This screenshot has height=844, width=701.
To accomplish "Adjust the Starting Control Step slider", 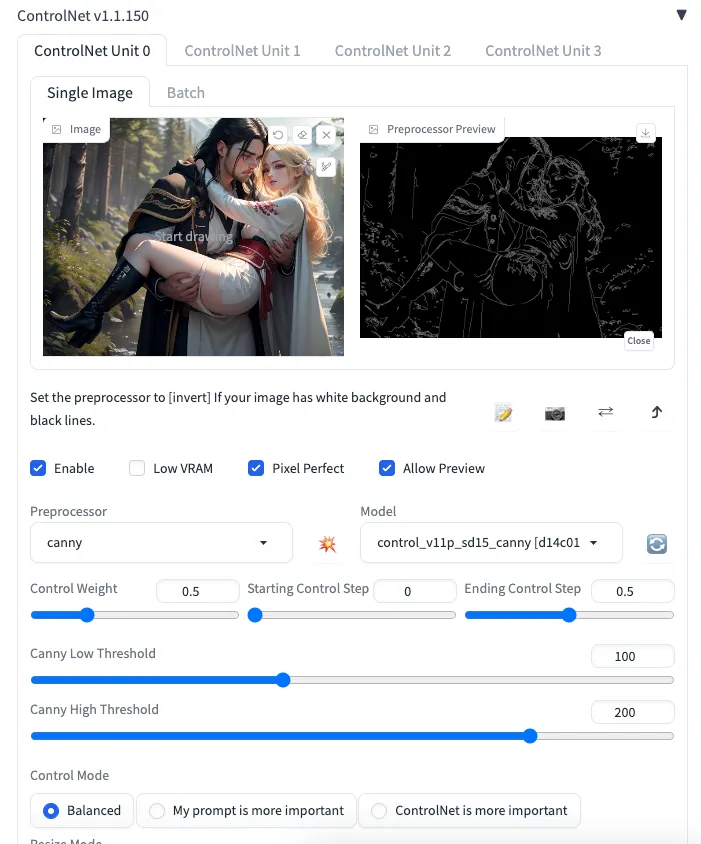I will (352, 615).
